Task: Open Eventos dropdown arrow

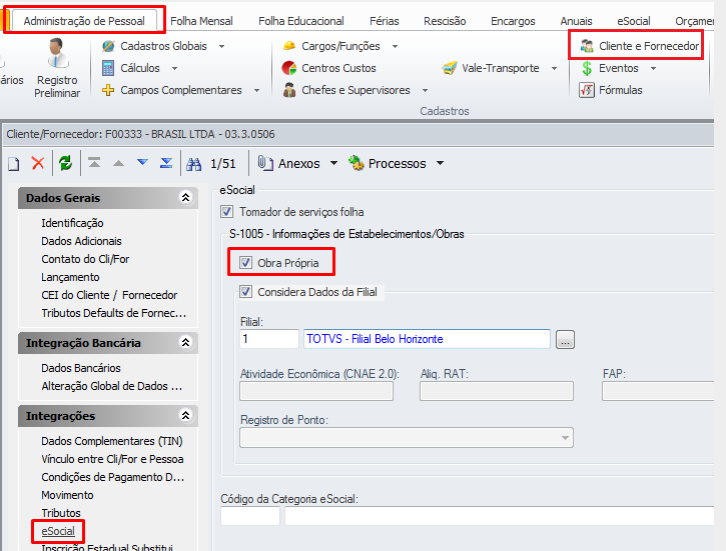Action: coord(653,69)
